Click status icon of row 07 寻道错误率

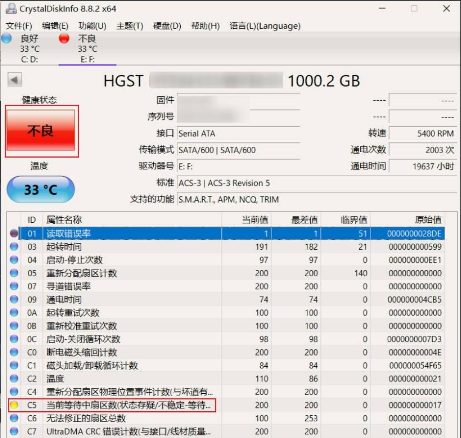point(14,286)
